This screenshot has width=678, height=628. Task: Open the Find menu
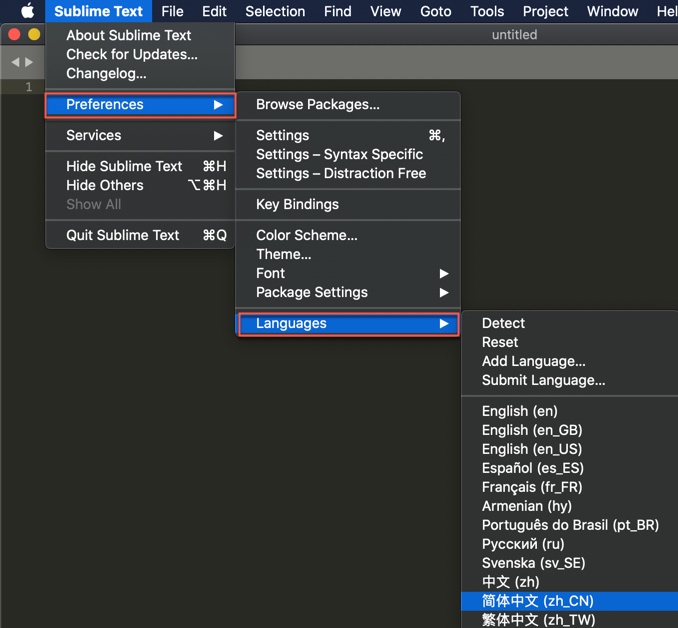338,11
